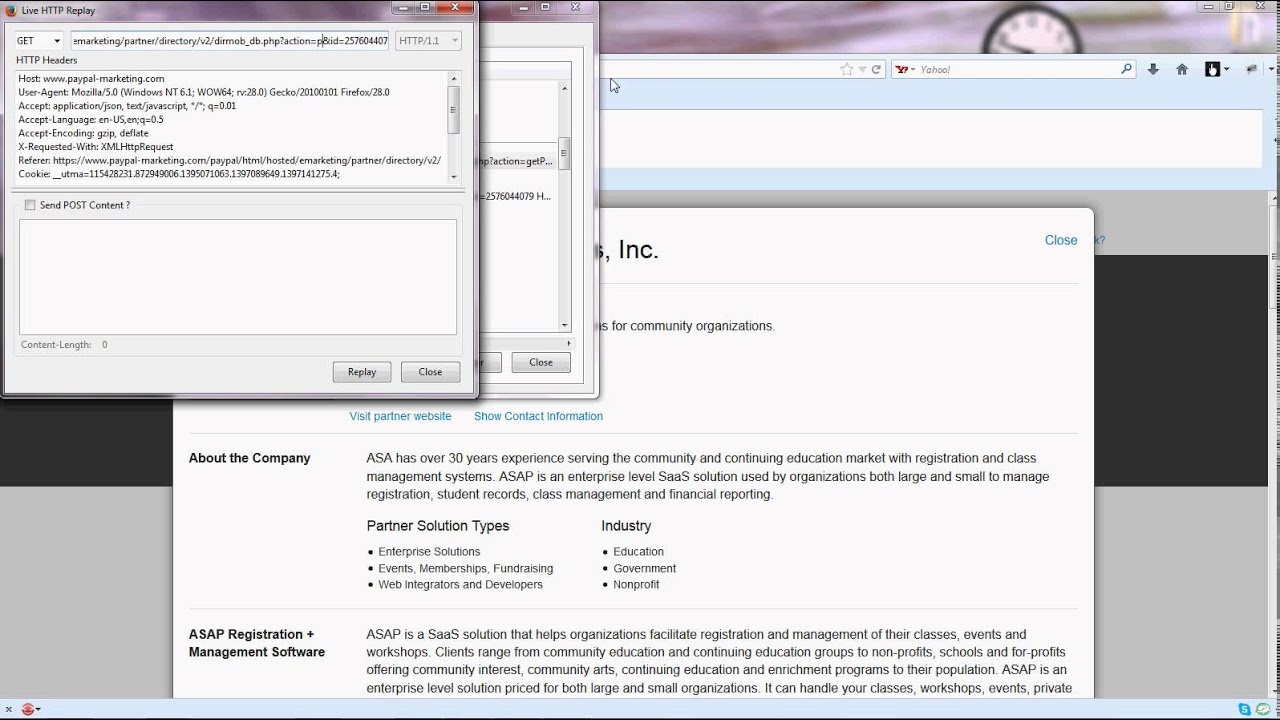
Task: Select the X-Requested-With header line
Action: click(96, 147)
